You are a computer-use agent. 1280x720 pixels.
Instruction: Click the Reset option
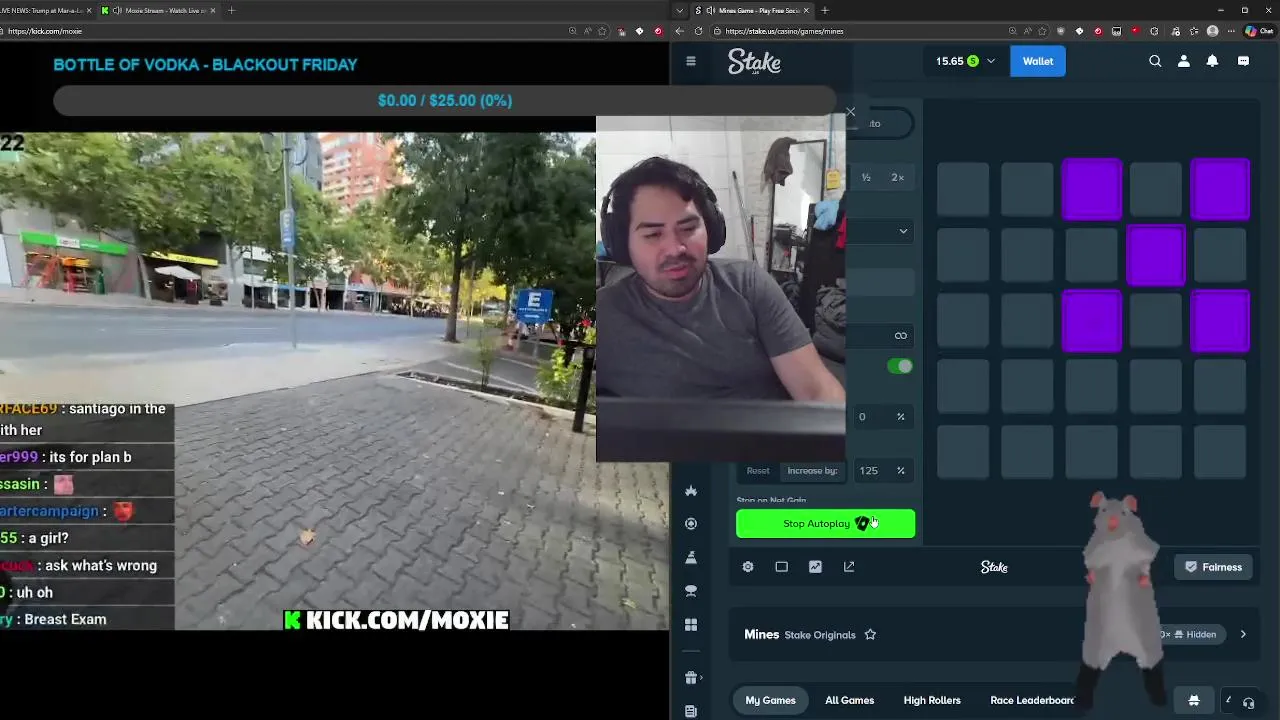click(x=758, y=471)
